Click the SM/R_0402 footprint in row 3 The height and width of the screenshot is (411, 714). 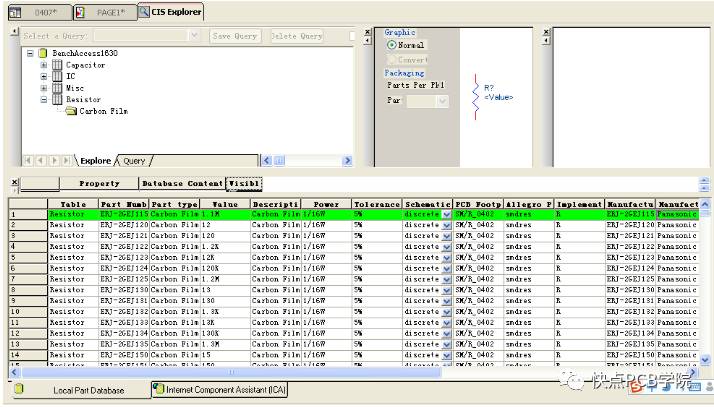click(x=478, y=236)
